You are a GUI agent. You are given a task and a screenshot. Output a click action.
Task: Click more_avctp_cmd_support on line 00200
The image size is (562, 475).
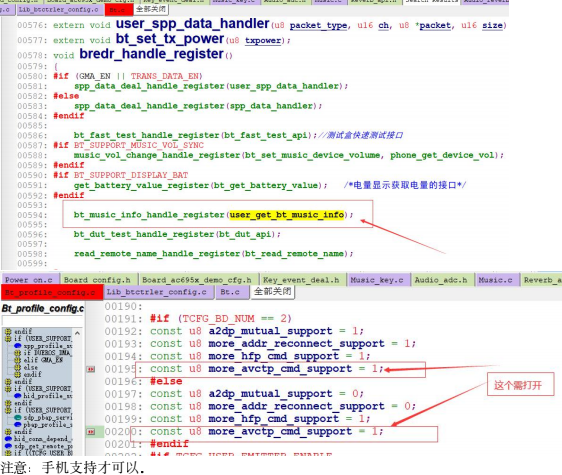pyautogui.click(x=280, y=431)
